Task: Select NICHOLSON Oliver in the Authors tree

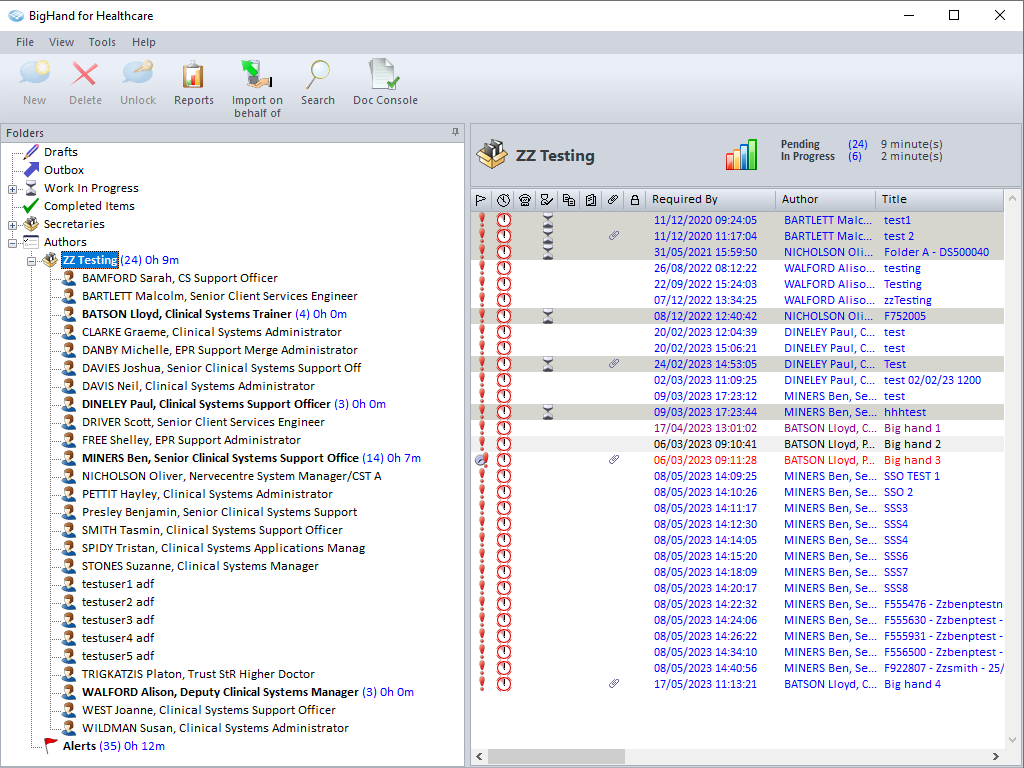Action: pos(231,476)
